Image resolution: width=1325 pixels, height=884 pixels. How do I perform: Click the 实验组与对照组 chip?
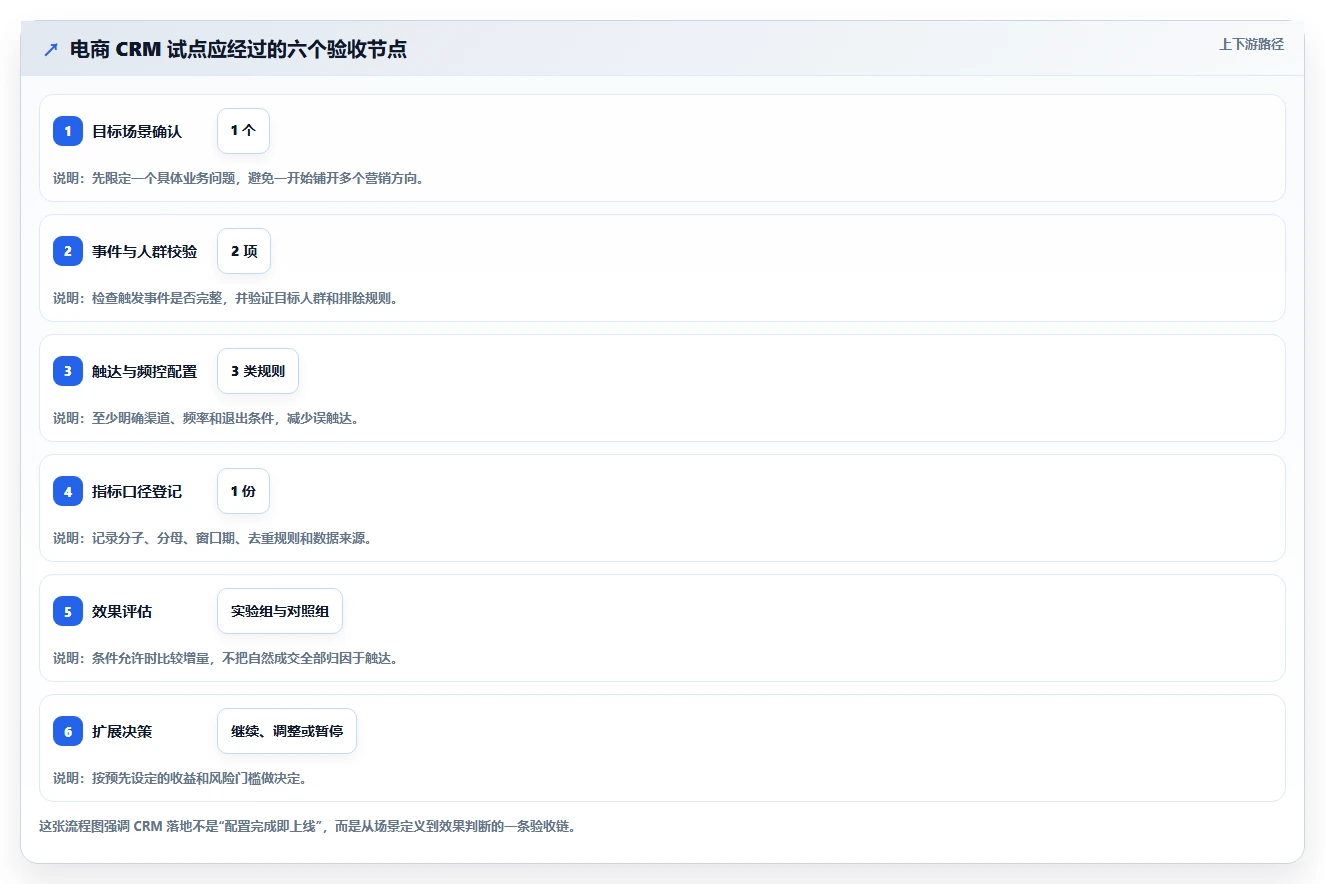(x=280, y=611)
